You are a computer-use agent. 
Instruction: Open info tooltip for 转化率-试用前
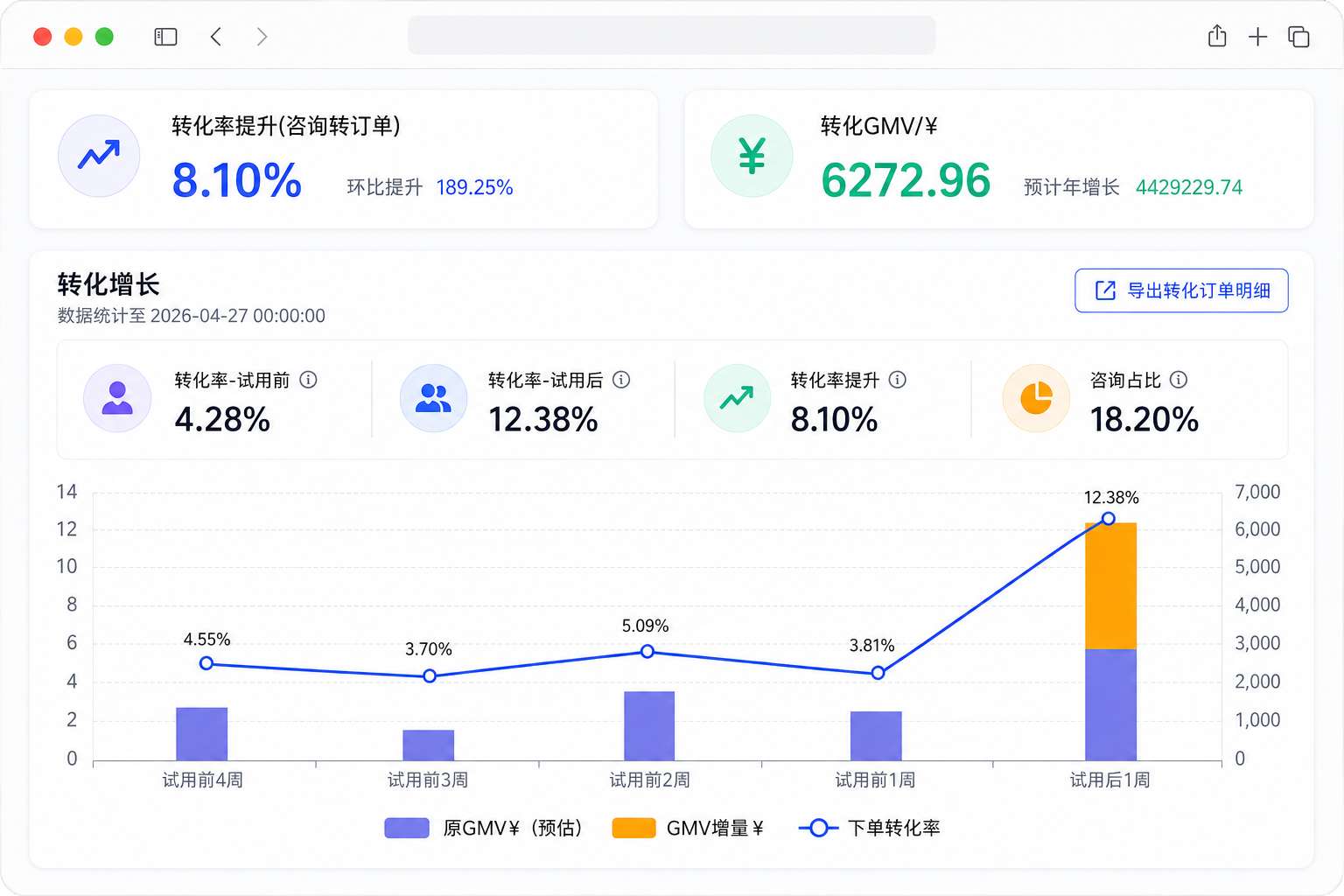coord(308,380)
